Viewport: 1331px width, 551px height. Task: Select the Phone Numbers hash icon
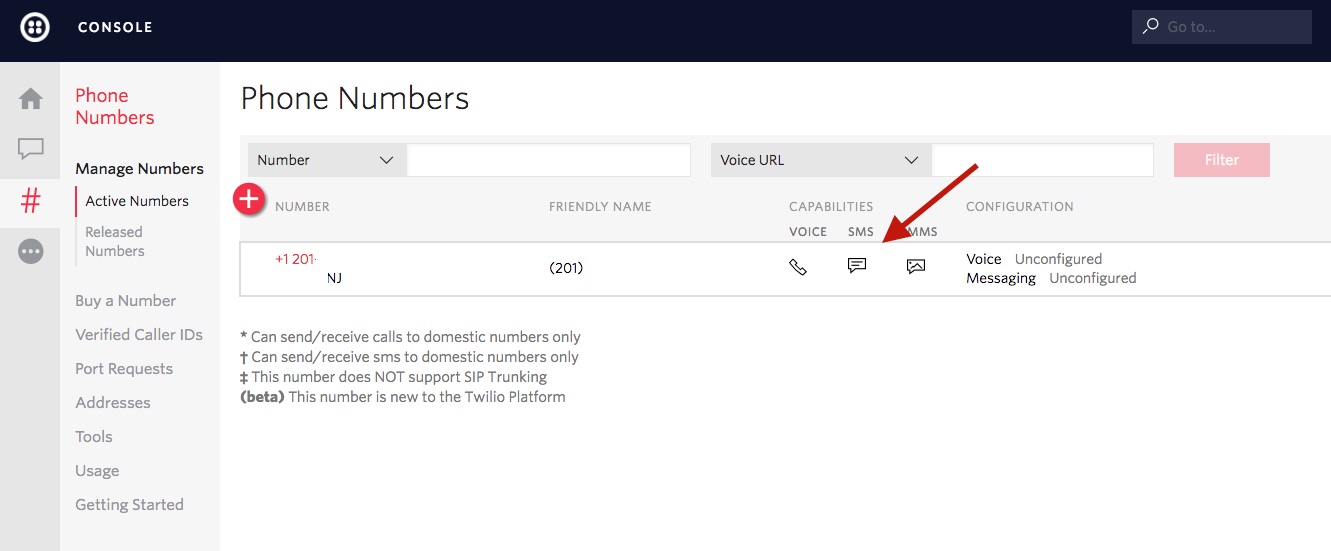coord(31,201)
